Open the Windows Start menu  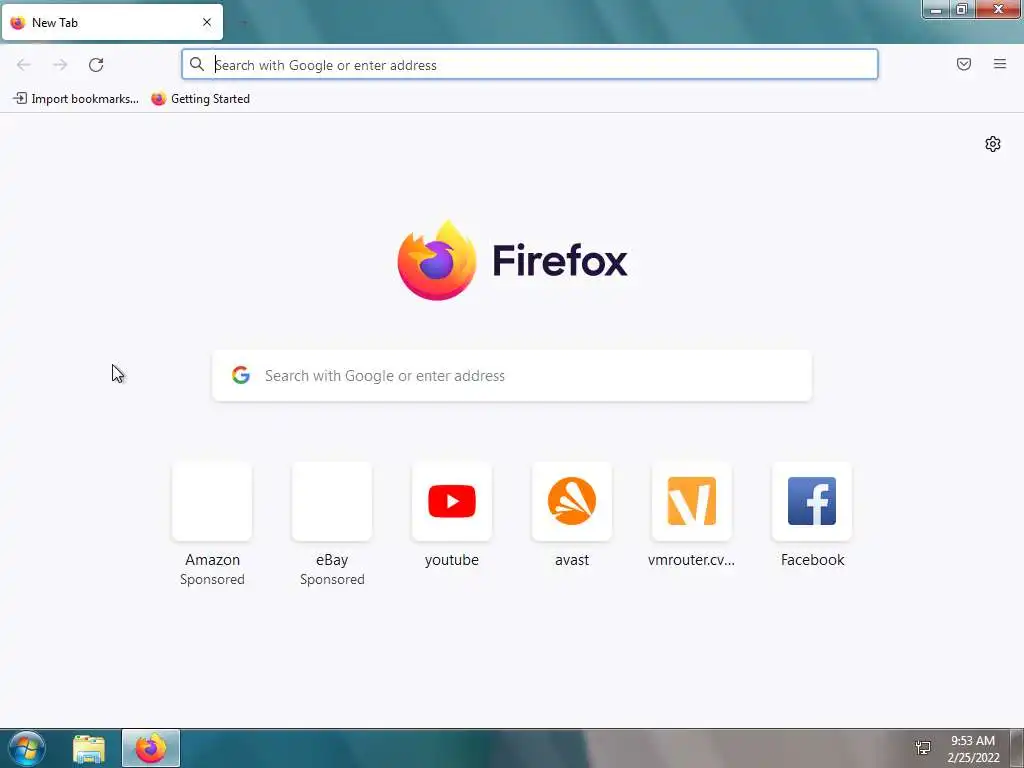[27, 748]
